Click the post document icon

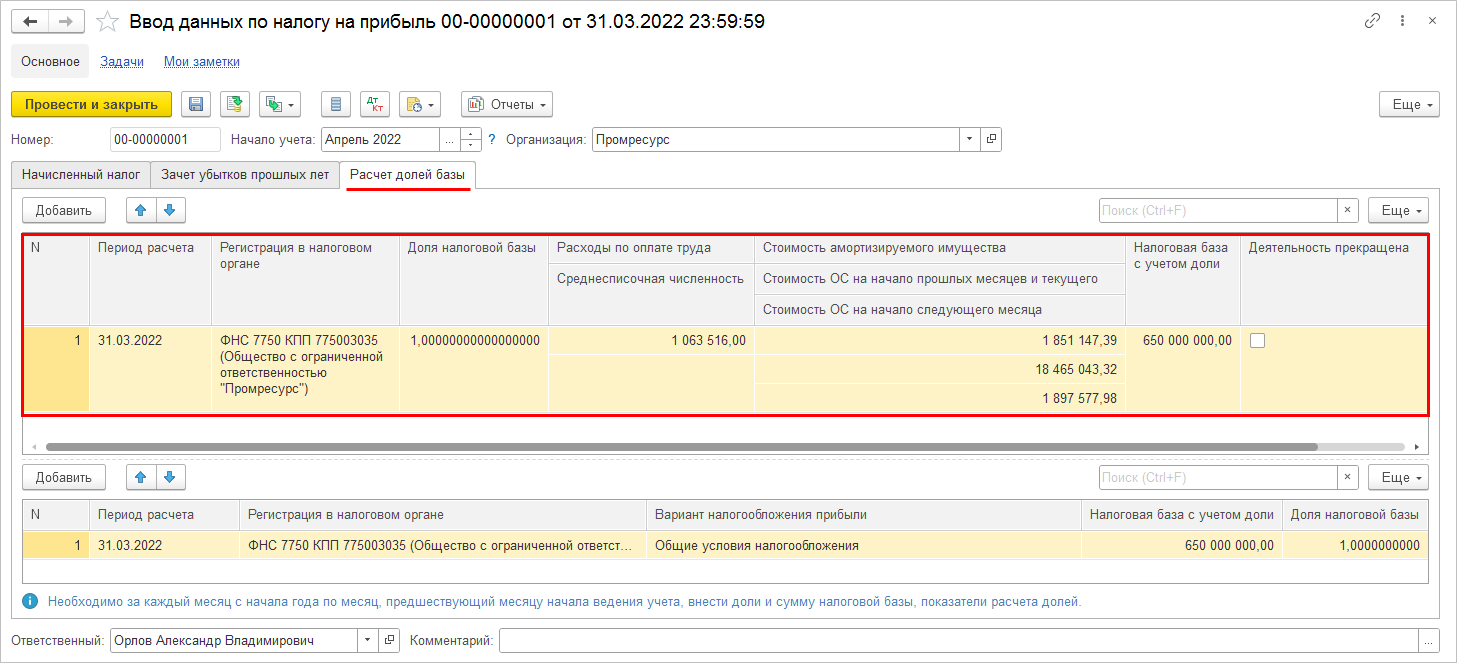click(235, 104)
